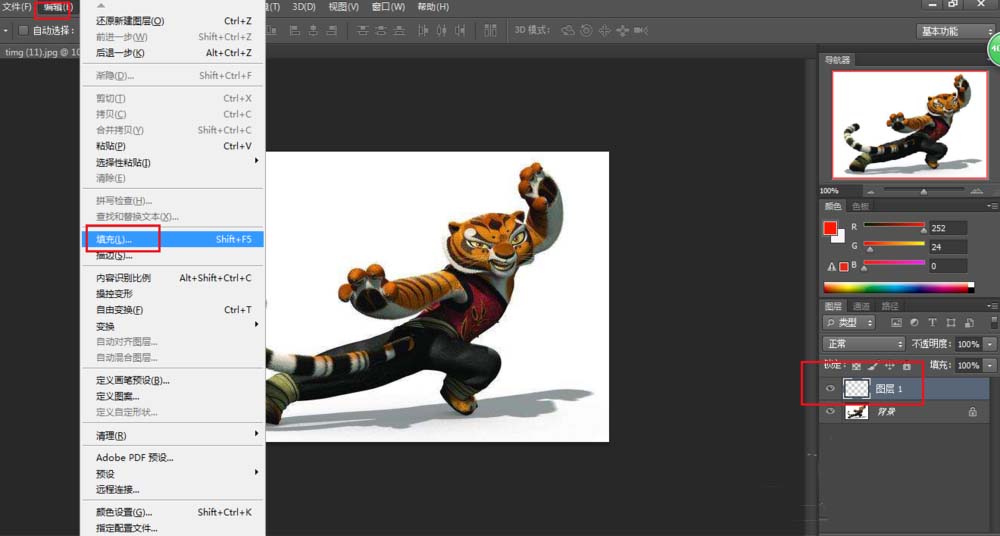Image resolution: width=1000 pixels, height=536 pixels.
Task: Hide 图层 1 using its eye icon
Action: 830,388
